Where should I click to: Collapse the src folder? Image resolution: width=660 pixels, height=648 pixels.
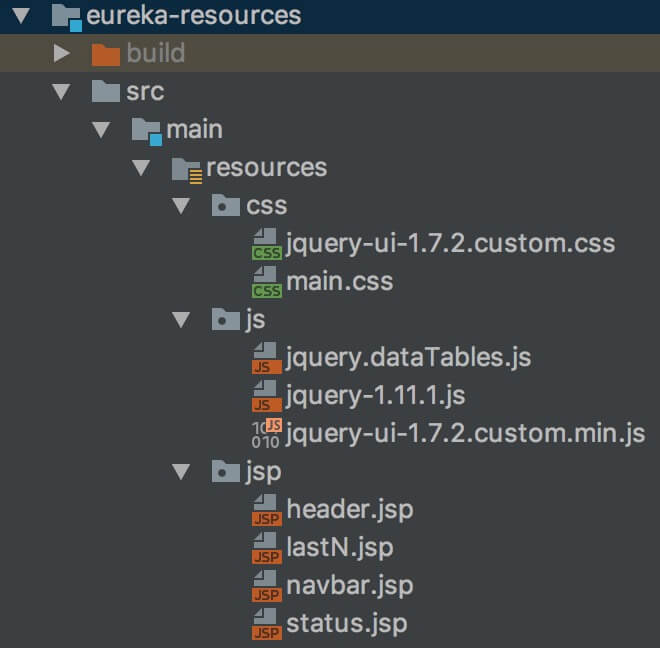(x=62, y=92)
